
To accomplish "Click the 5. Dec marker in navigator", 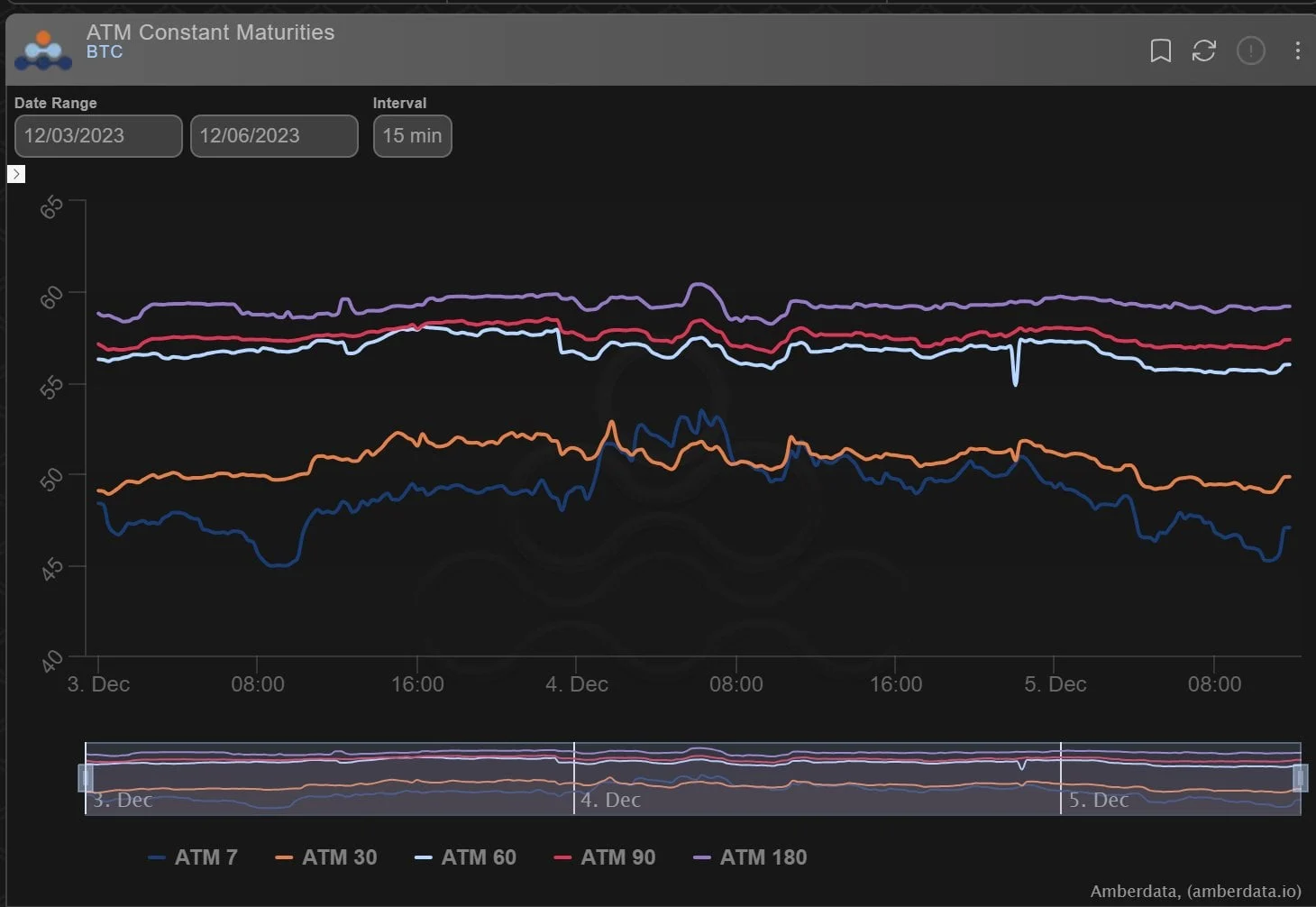I will tap(1099, 800).
